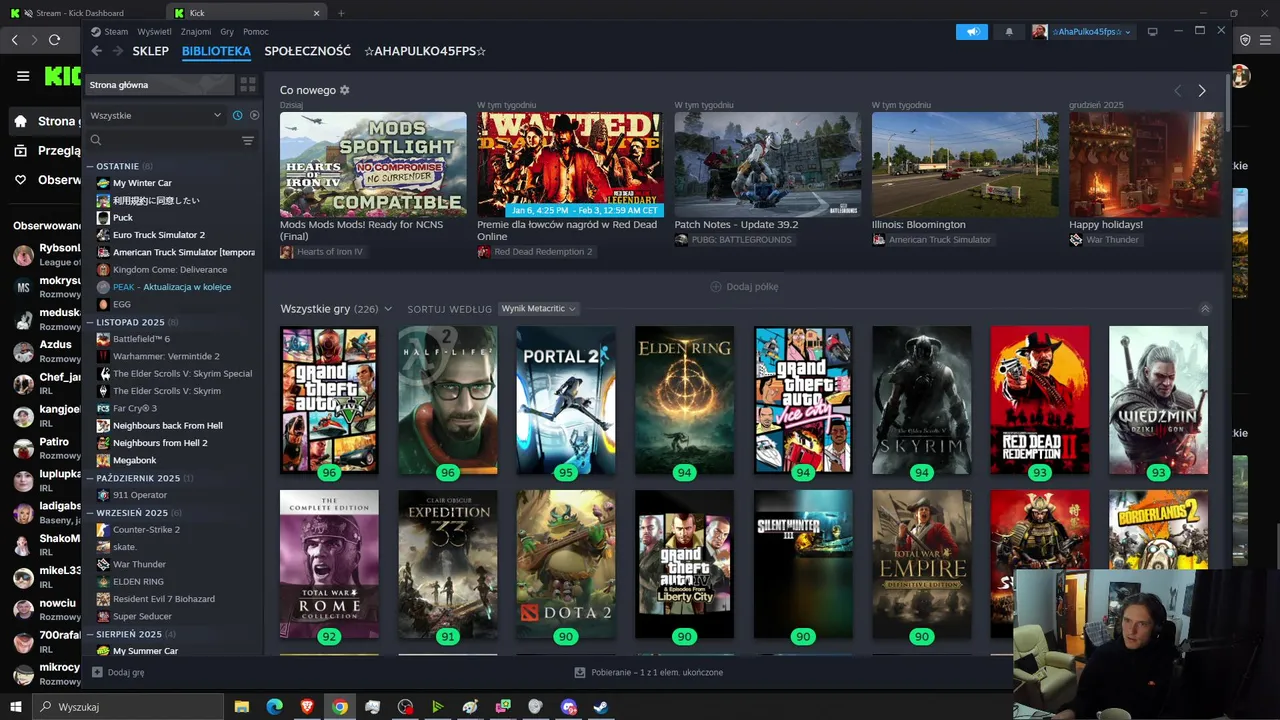Open the Skyrim game cover
Image resolution: width=1280 pixels, height=720 pixels.
click(921, 400)
